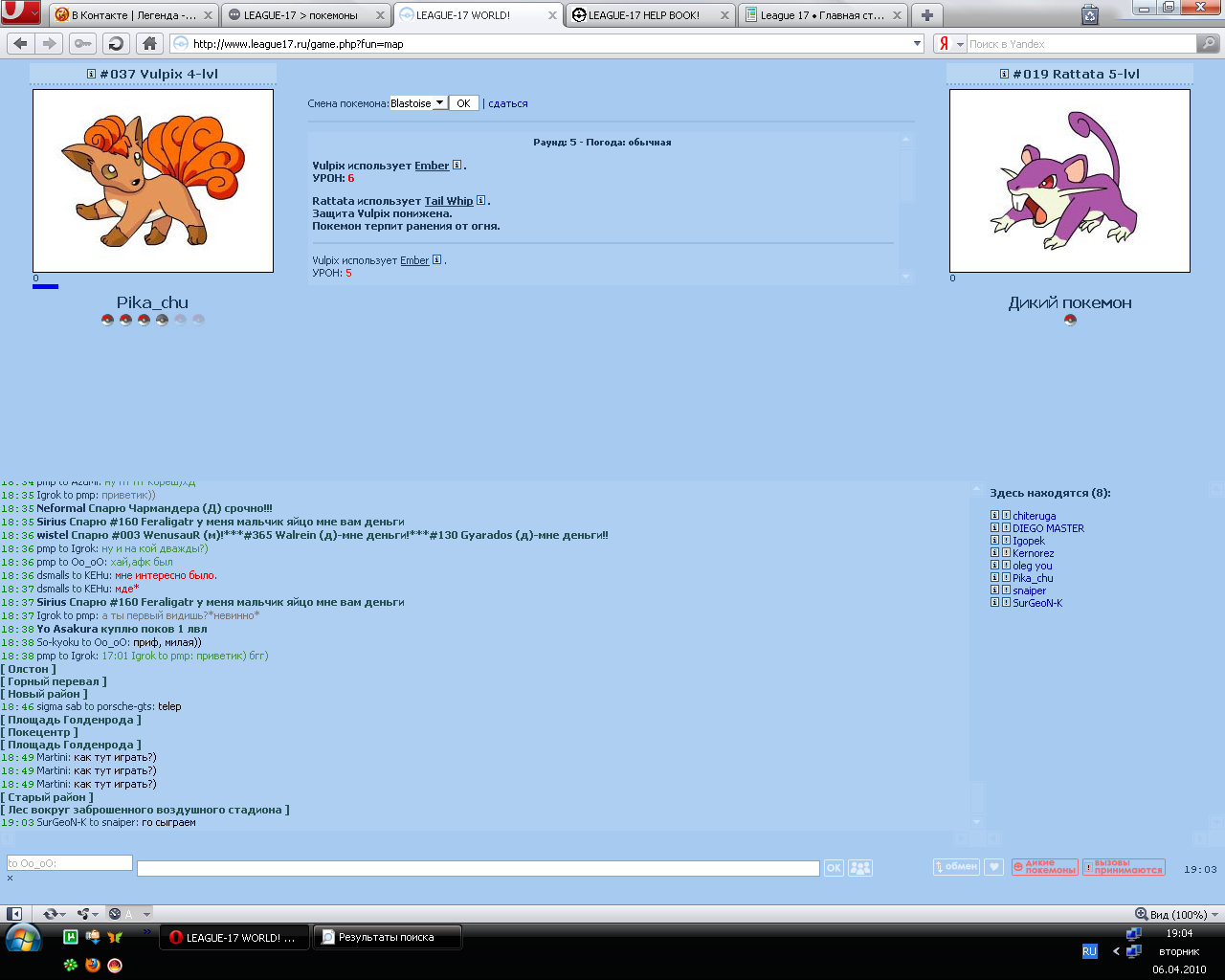This screenshot has width=1225, height=980.
Task: Open a new tab with plus button
Action: pyautogui.click(x=926, y=14)
